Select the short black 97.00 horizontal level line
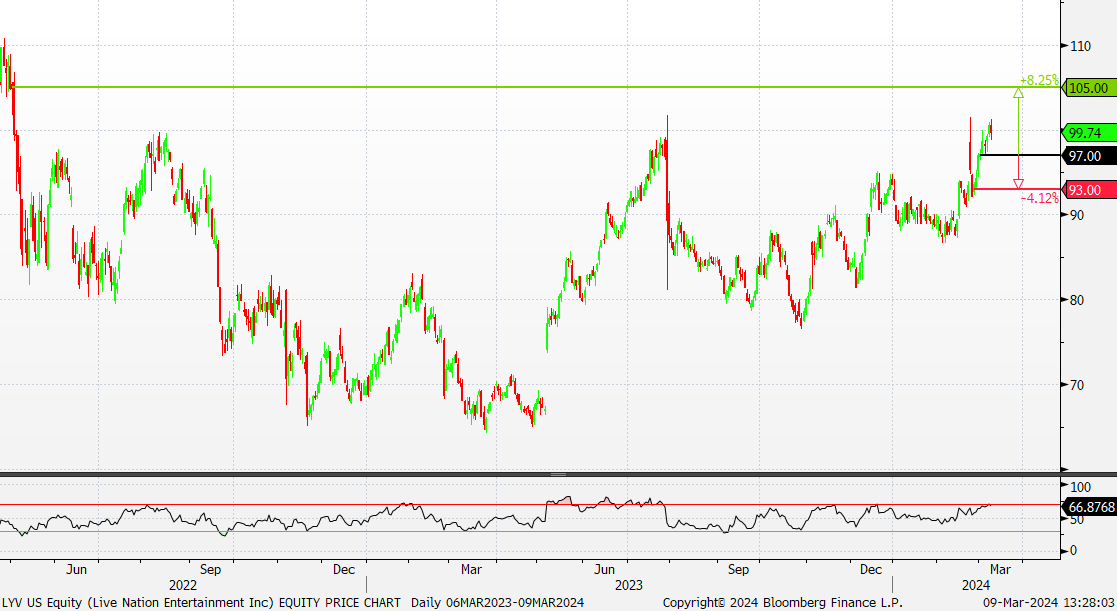The image size is (1117, 611). pos(1020,155)
